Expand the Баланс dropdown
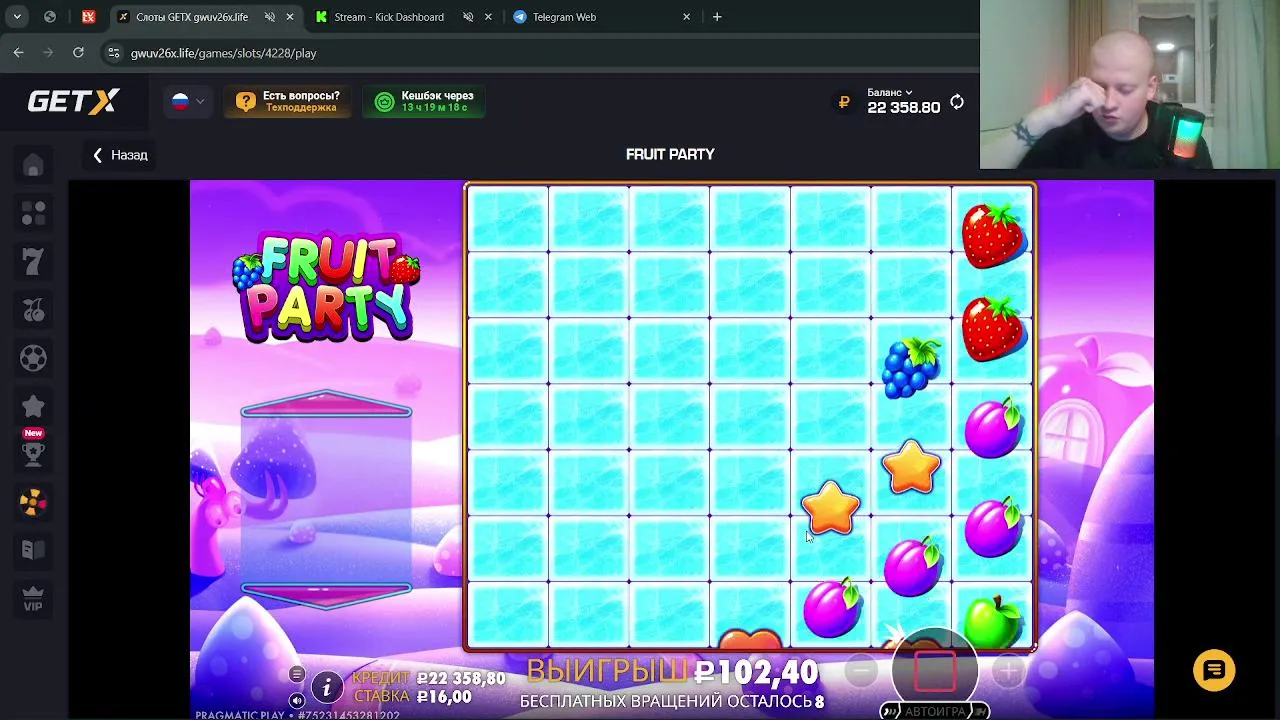This screenshot has width=1280, height=720. click(x=890, y=92)
